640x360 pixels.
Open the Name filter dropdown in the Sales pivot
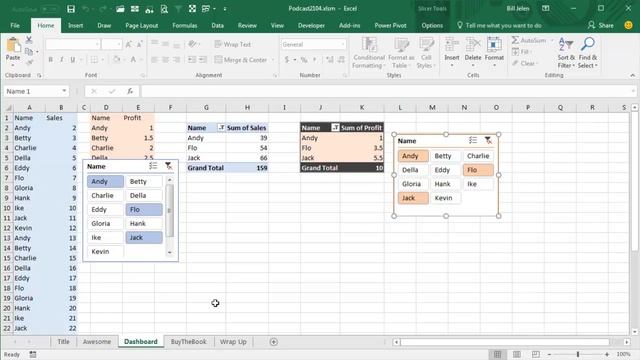(x=221, y=128)
